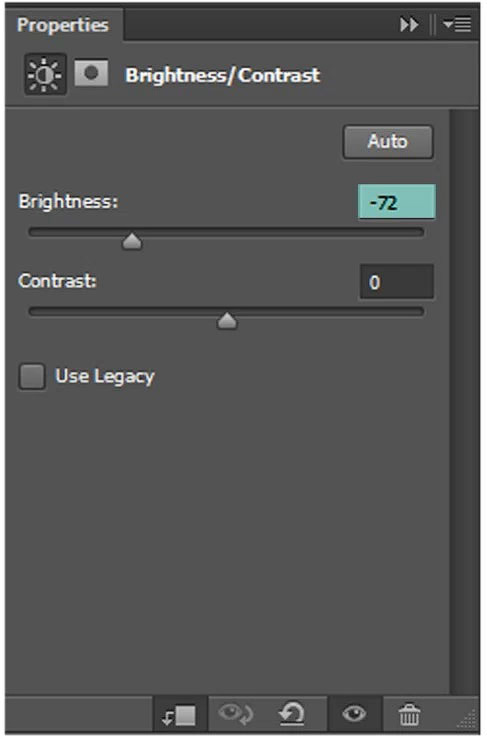The image size is (487, 739).
Task: Reset to adjustment defaults icon
Action: pyautogui.click(x=291, y=714)
